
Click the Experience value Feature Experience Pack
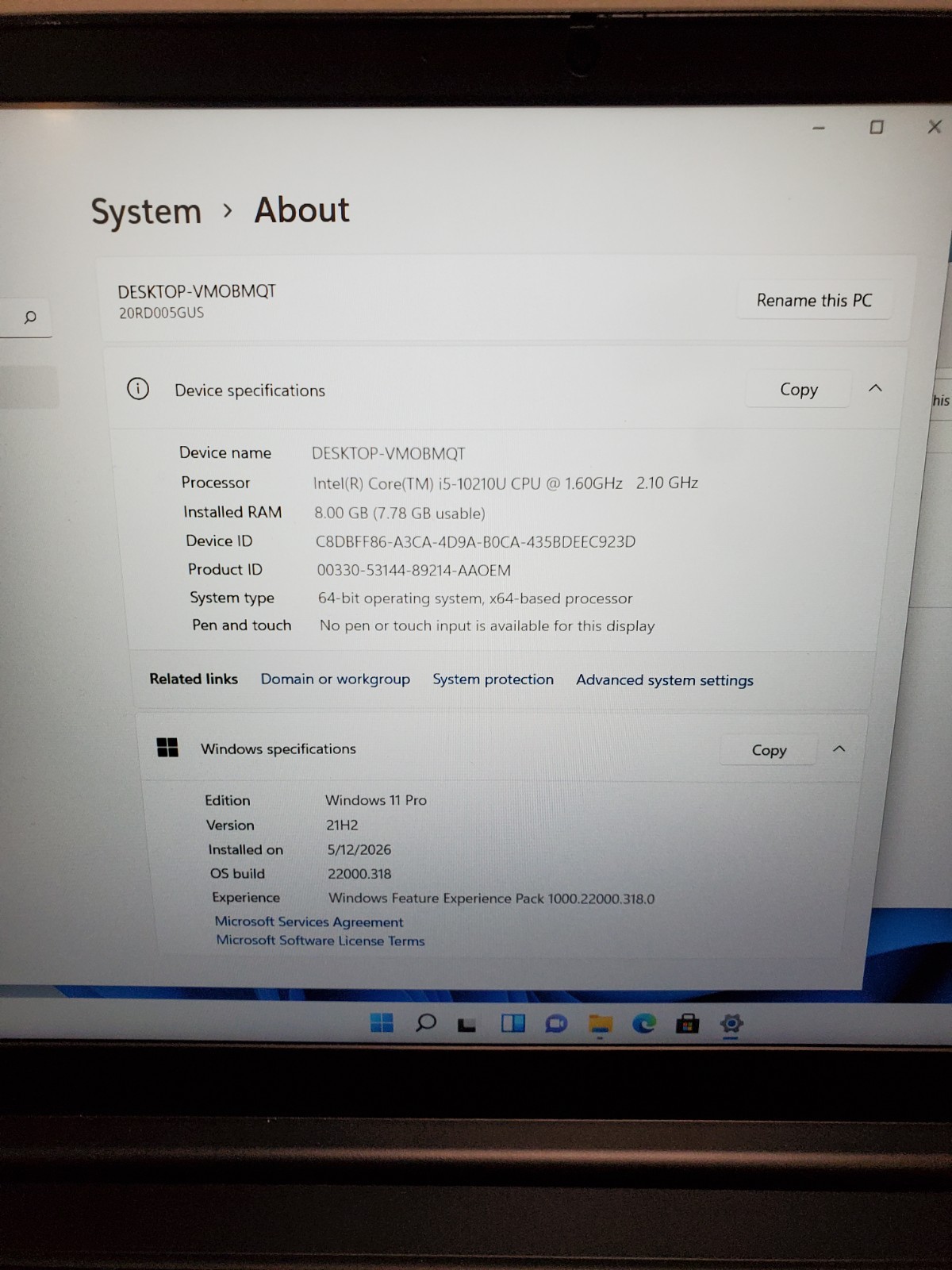[x=492, y=899]
